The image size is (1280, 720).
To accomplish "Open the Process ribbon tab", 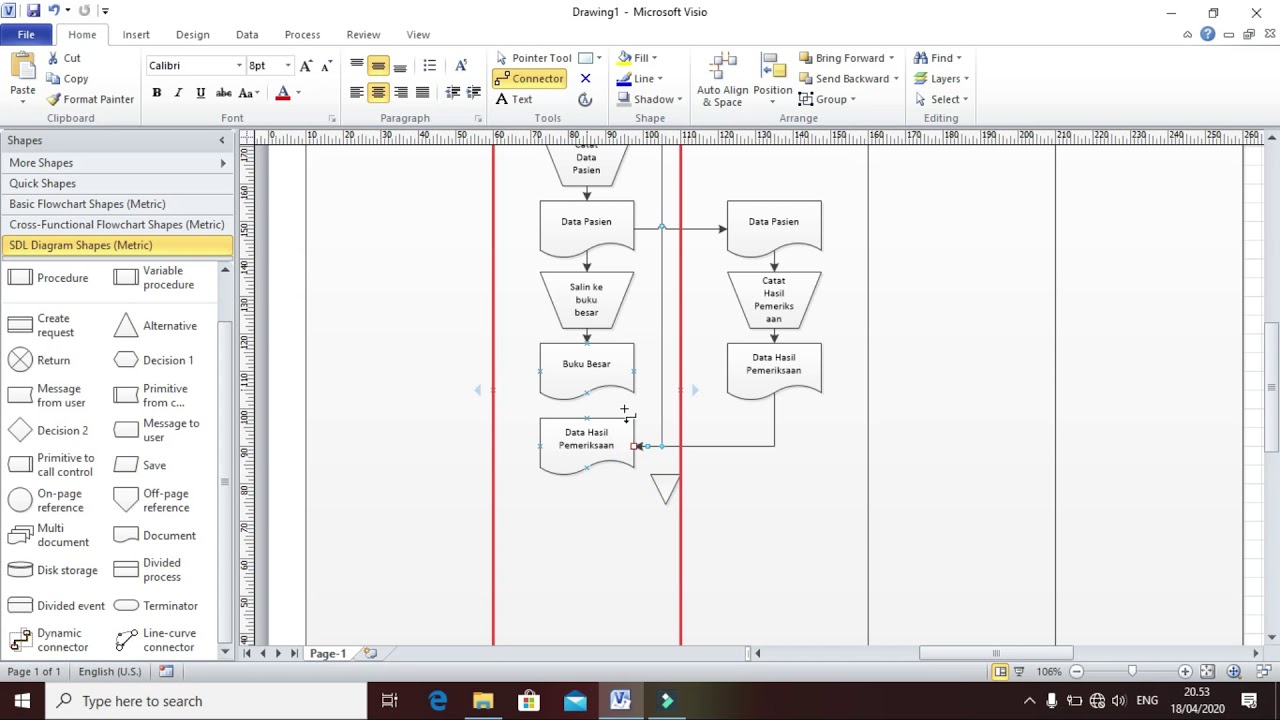I will pos(302,35).
